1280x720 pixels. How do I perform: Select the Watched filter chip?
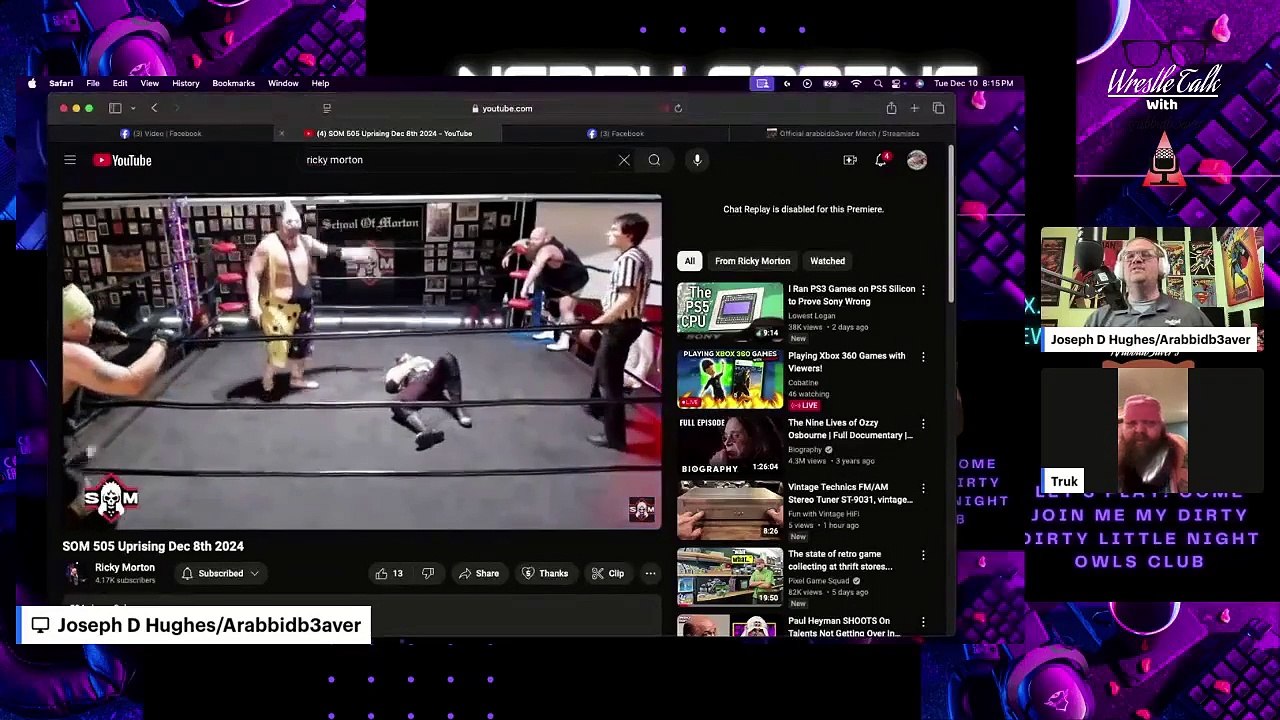(827, 261)
